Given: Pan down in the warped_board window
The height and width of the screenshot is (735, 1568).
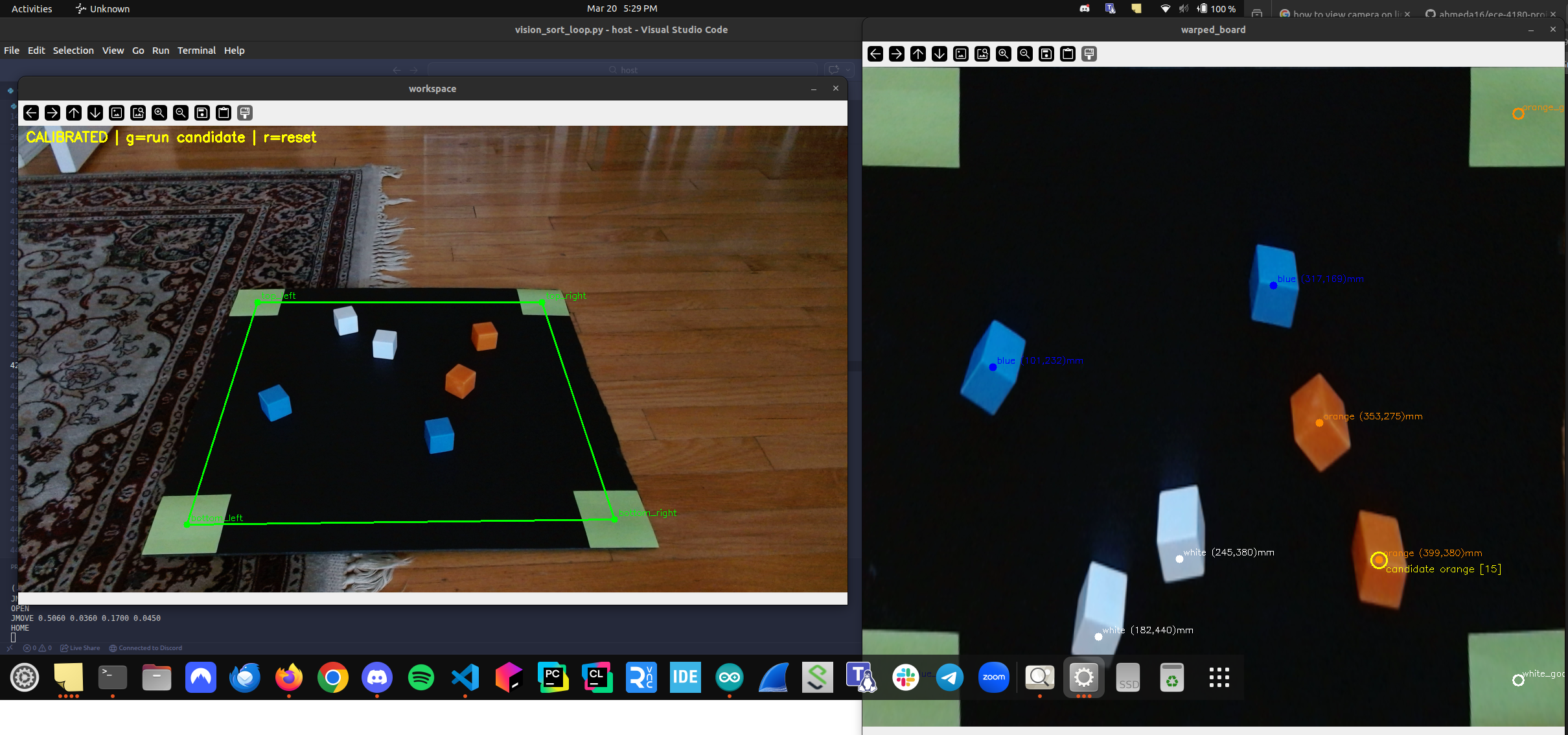Looking at the screenshot, I should tap(940, 54).
